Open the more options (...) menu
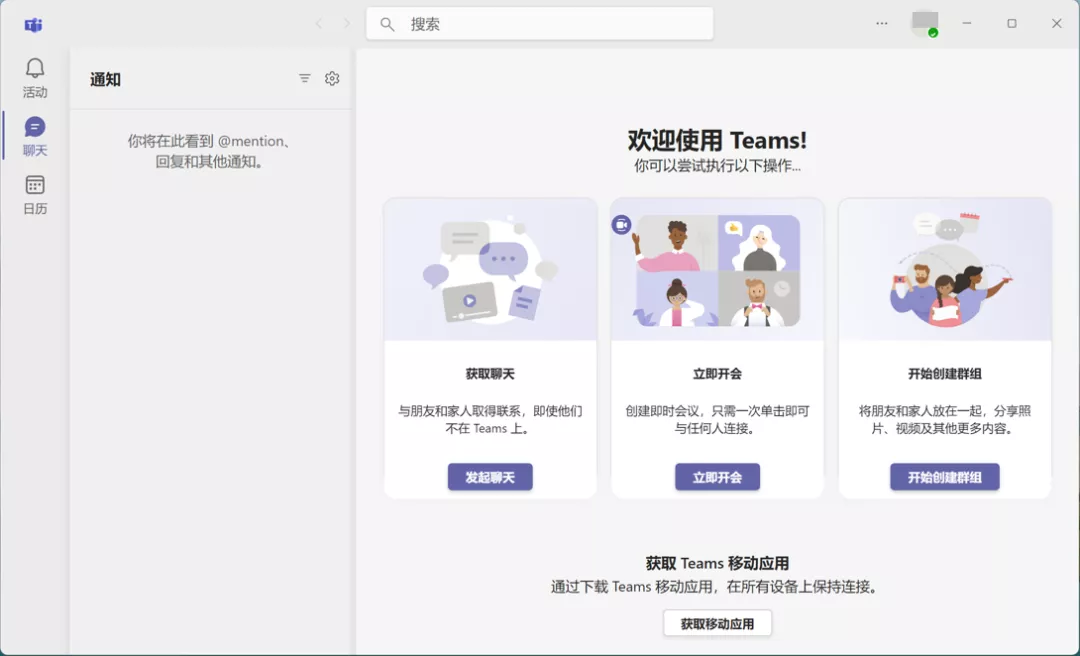Screen dimensions: 1080x656 click(881, 24)
